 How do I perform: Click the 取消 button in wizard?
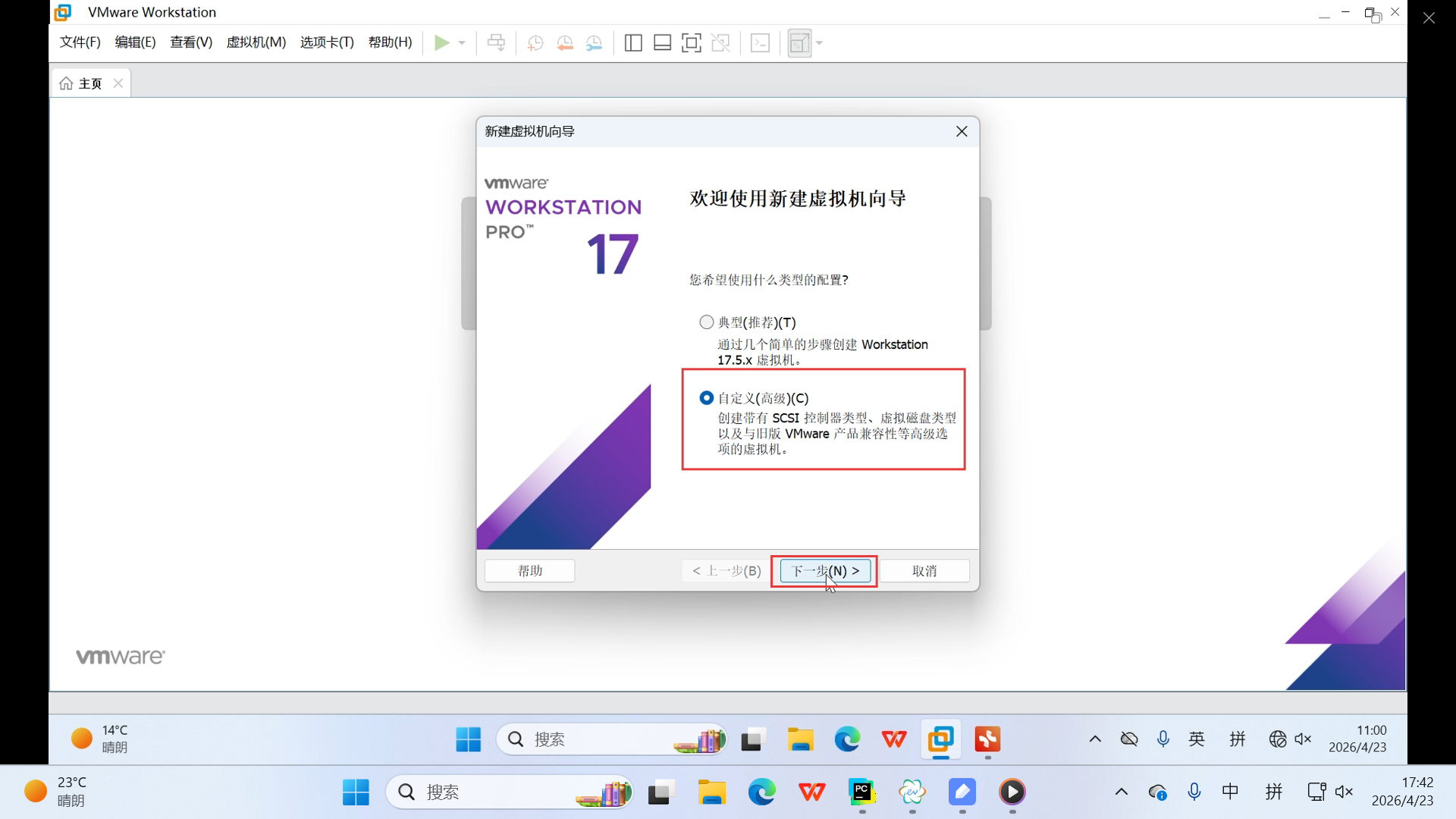[x=924, y=571]
